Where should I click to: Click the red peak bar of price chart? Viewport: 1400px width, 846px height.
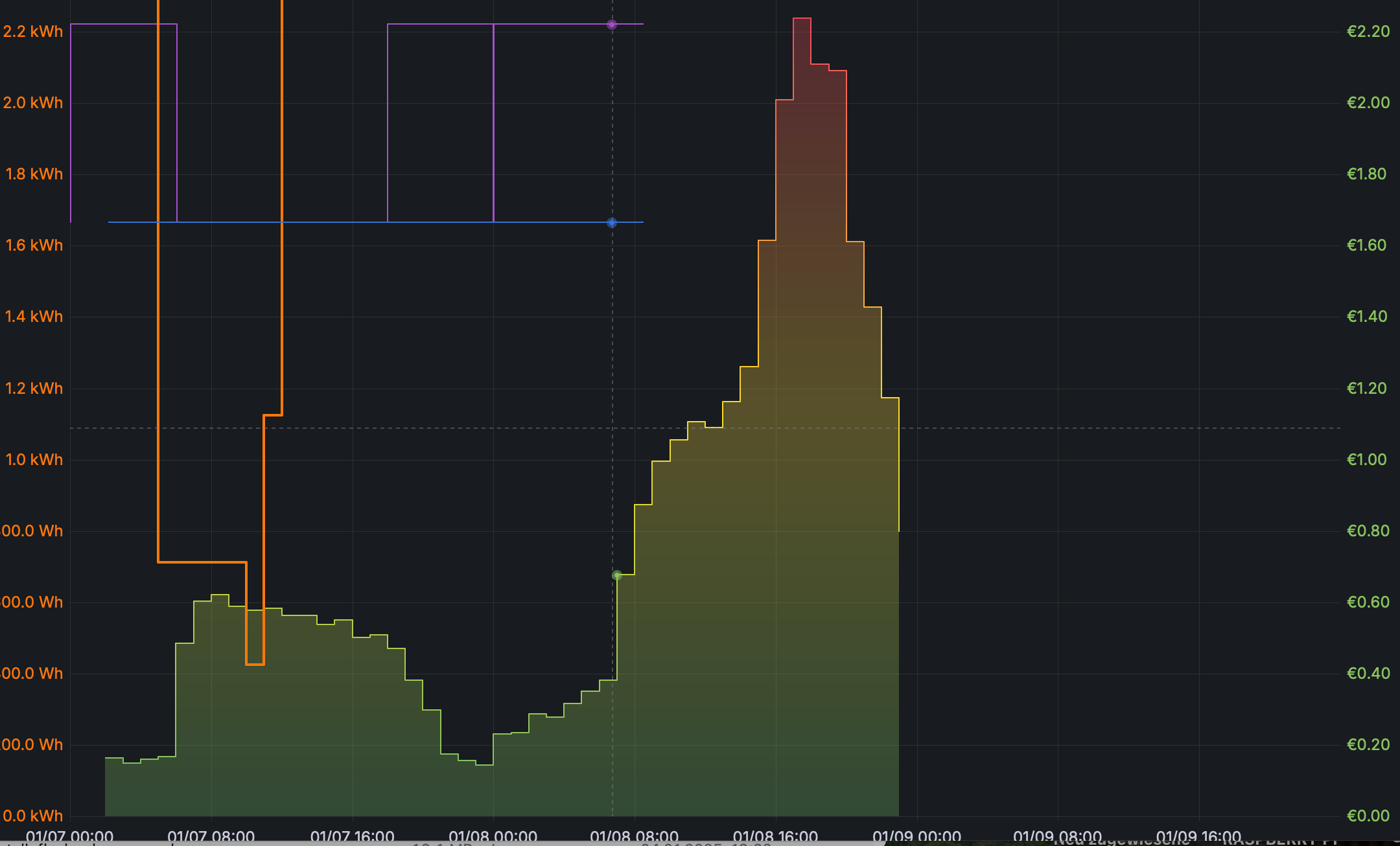802,39
